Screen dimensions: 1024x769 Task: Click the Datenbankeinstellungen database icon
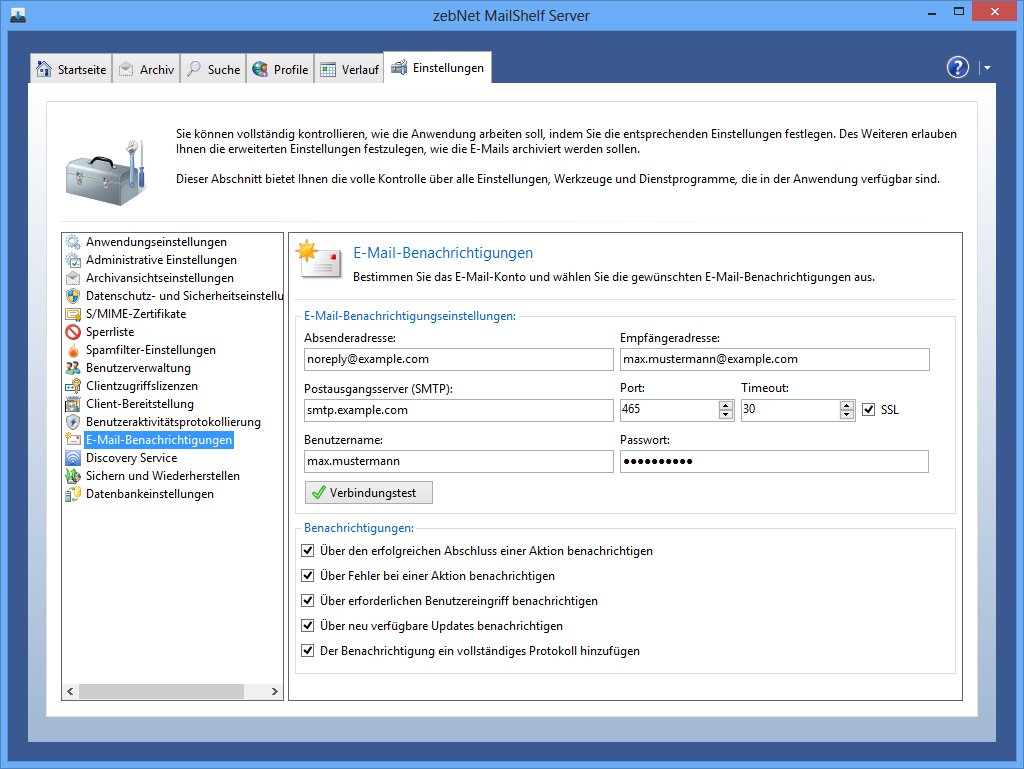coord(73,494)
